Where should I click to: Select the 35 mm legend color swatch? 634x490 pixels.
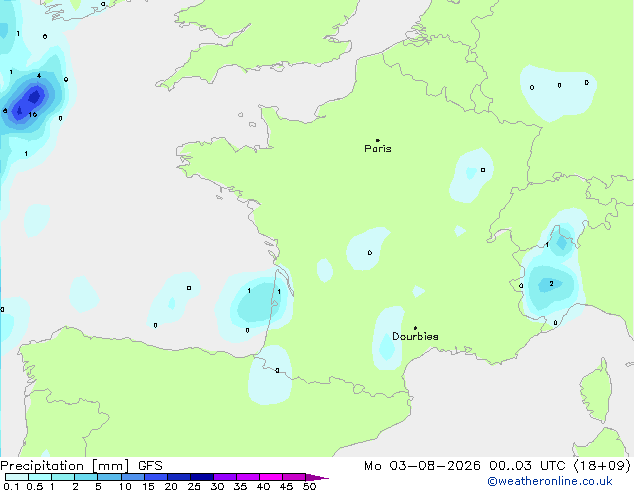coord(247,477)
